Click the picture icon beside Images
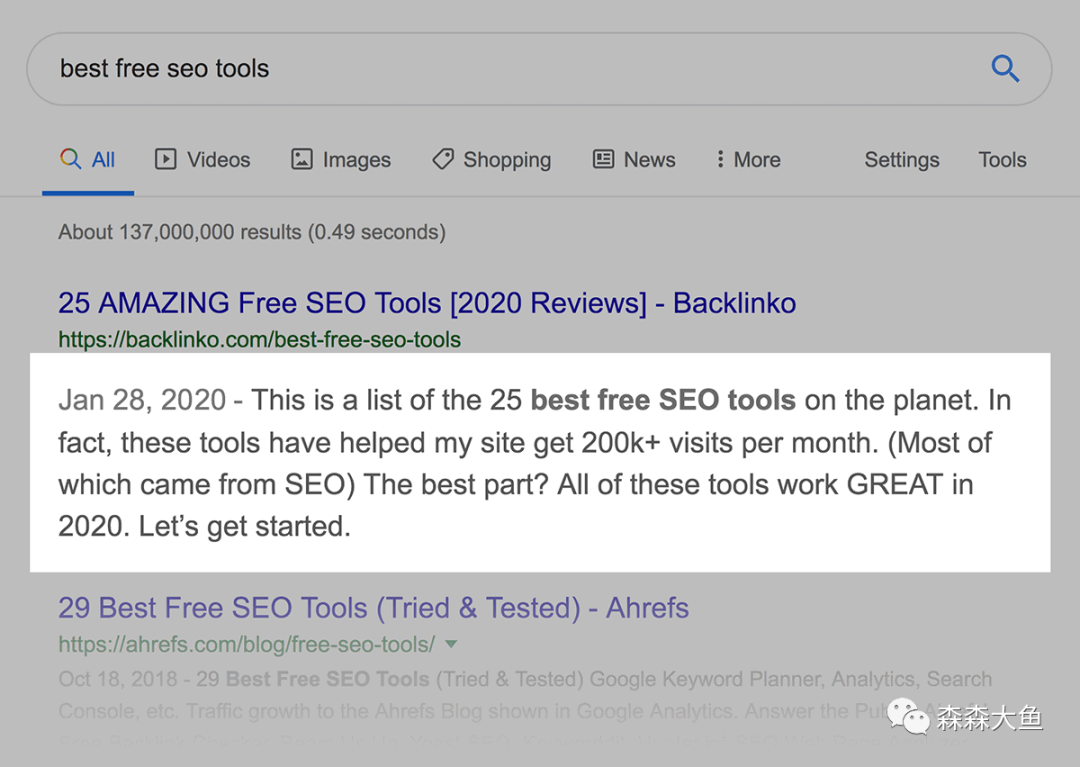Image resolution: width=1080 pixels, height=767 pixels. click(x=301, y=159)
